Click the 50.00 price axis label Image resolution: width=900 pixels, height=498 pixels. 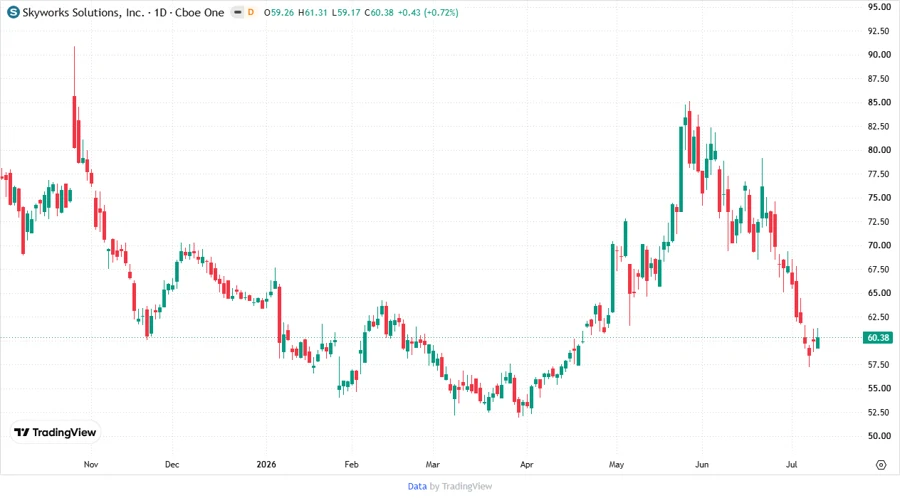point(879,435)
